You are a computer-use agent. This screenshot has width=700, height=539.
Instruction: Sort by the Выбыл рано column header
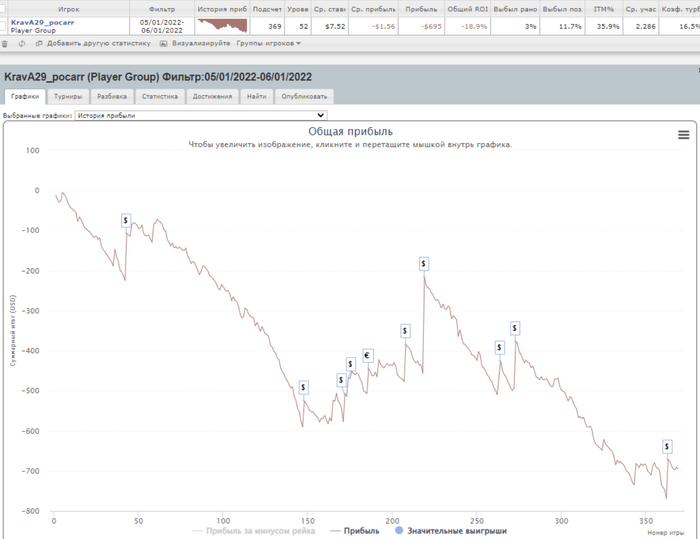pyautogui.click(x=515, y=9)
